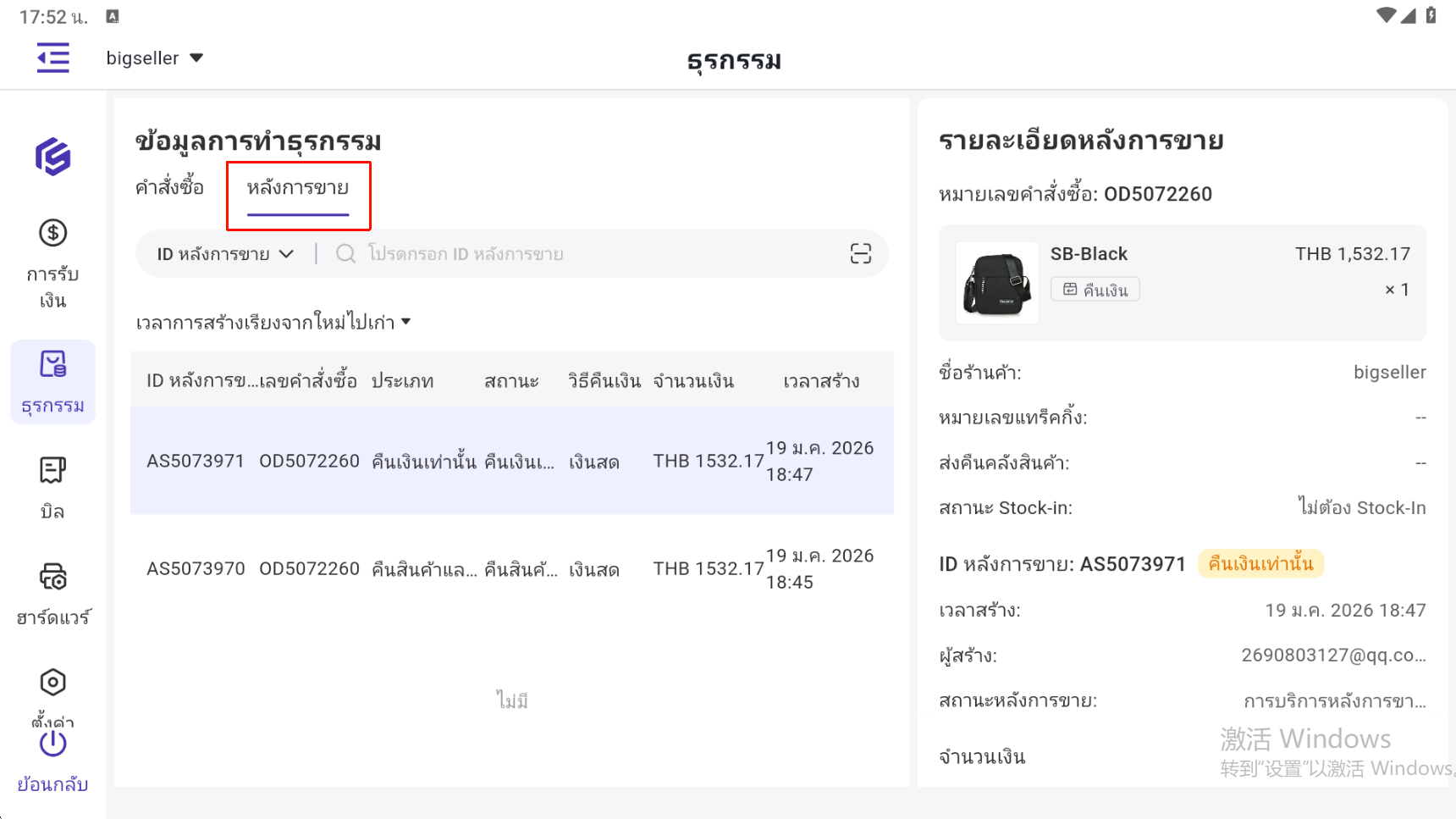The height and width of the screenshot is (819, 1456).
Task: Open the ธุรกรรม transactions section
Action: [x=52, y=382]
